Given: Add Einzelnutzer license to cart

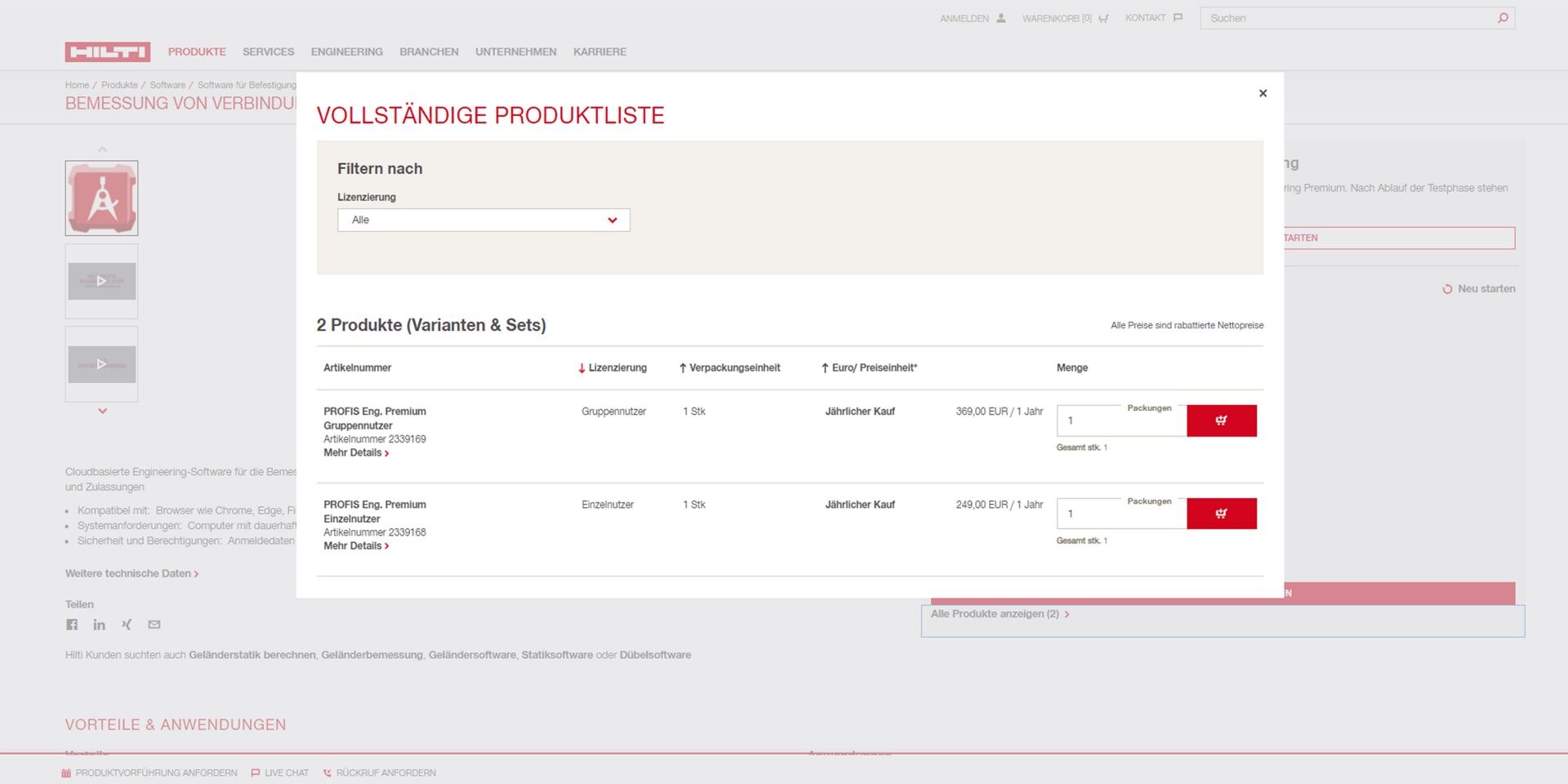Looking at the screenshot, I should coord(1221,514).
